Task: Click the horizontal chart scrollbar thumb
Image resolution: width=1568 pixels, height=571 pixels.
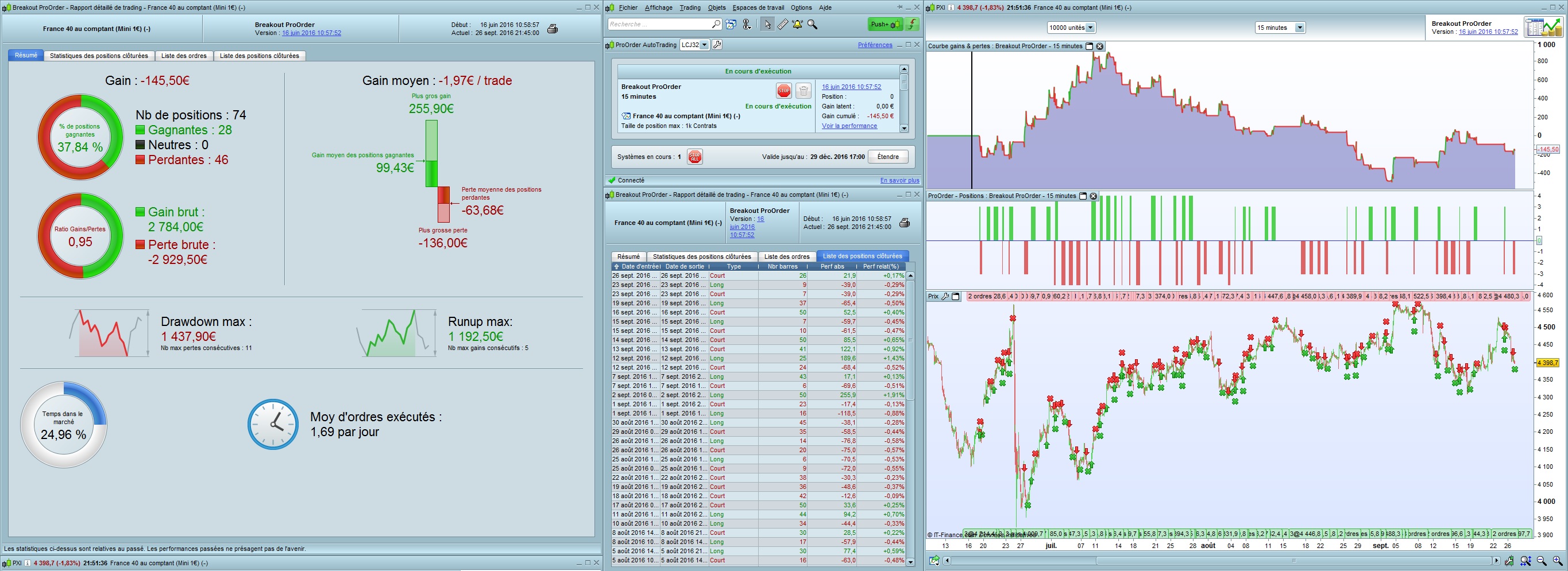Action: pyautogui.click(x=1293, y=561)
